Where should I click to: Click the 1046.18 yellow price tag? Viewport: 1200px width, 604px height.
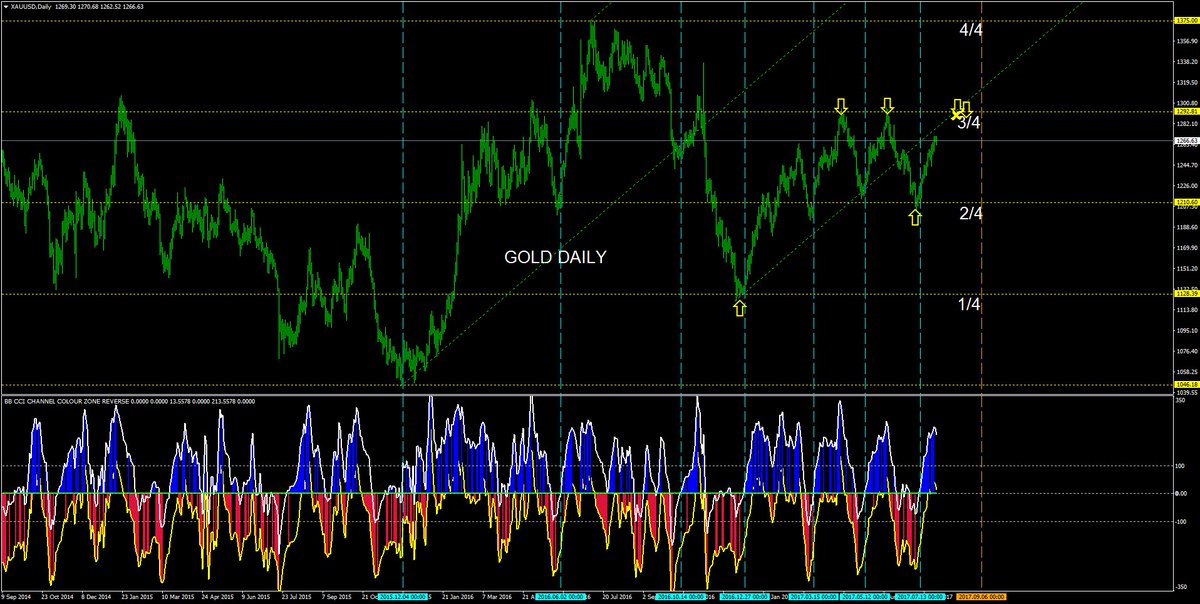click(1186, 384)
